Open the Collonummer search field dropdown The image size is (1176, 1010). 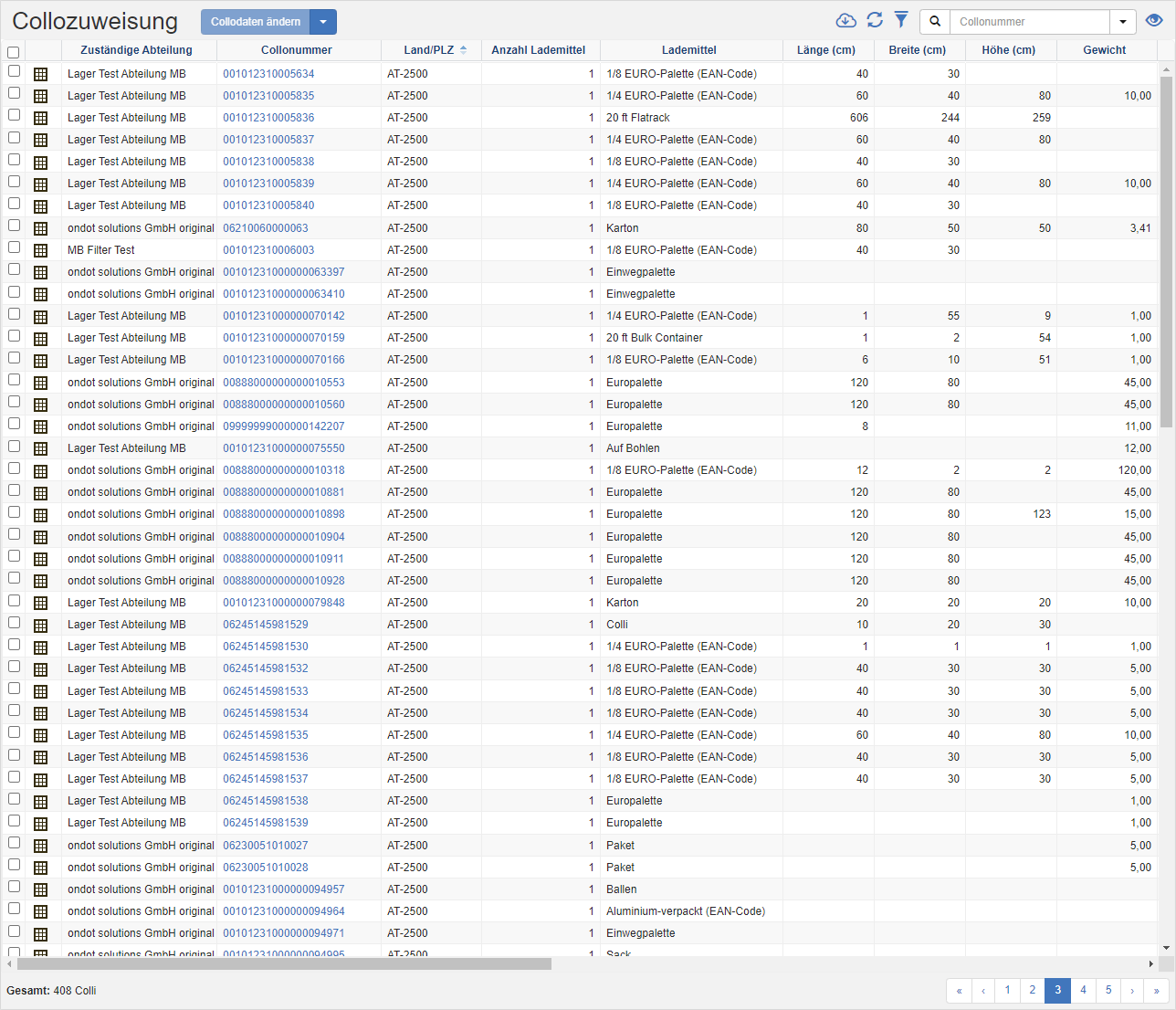pos(1123,22)
